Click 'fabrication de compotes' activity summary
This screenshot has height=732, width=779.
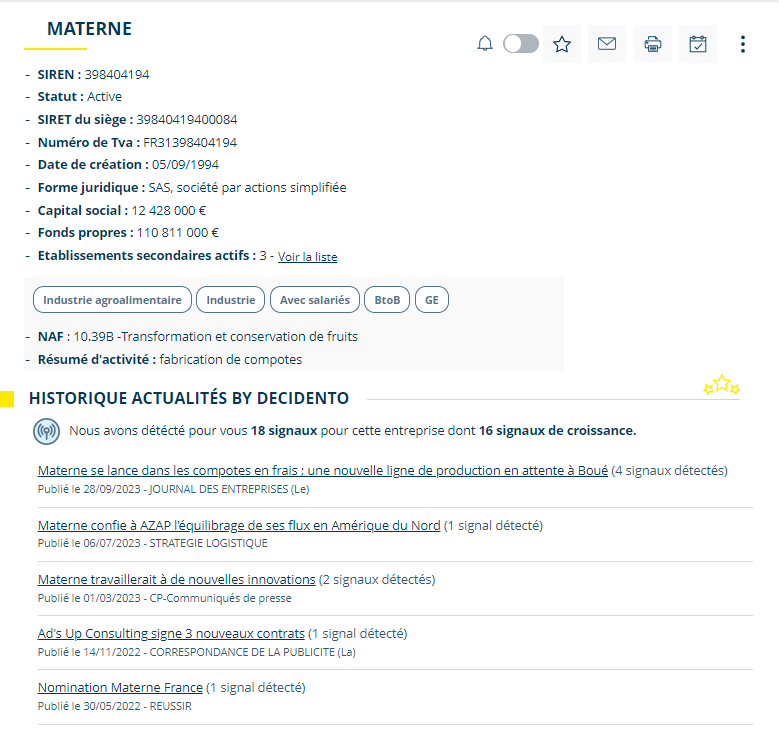click(231, 360)
